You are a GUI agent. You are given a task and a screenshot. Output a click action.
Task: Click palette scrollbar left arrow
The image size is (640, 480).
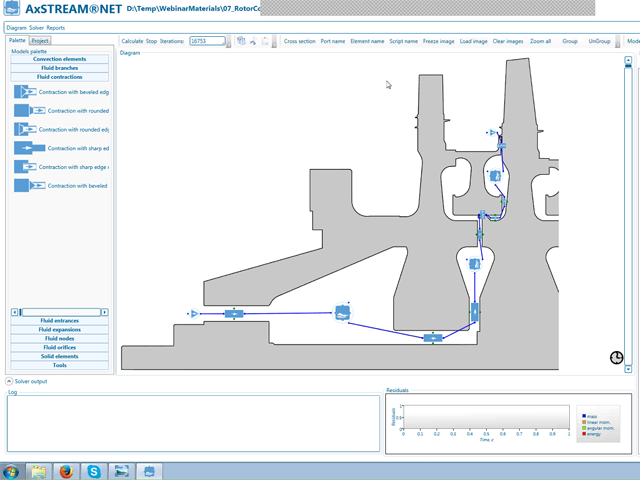[x=14, y=312]
